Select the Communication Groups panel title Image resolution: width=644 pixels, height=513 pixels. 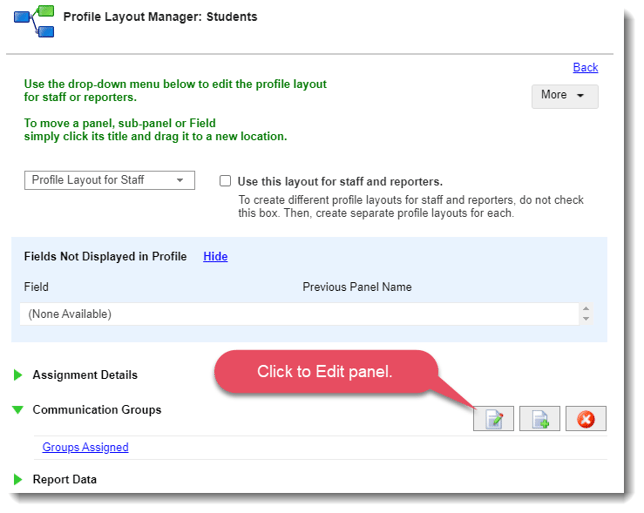coord(97,410)
